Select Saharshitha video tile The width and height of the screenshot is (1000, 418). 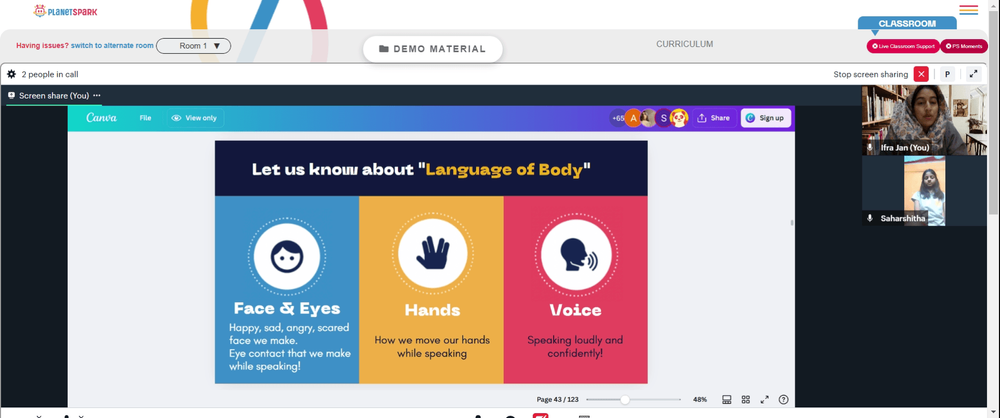click(924, 191)
